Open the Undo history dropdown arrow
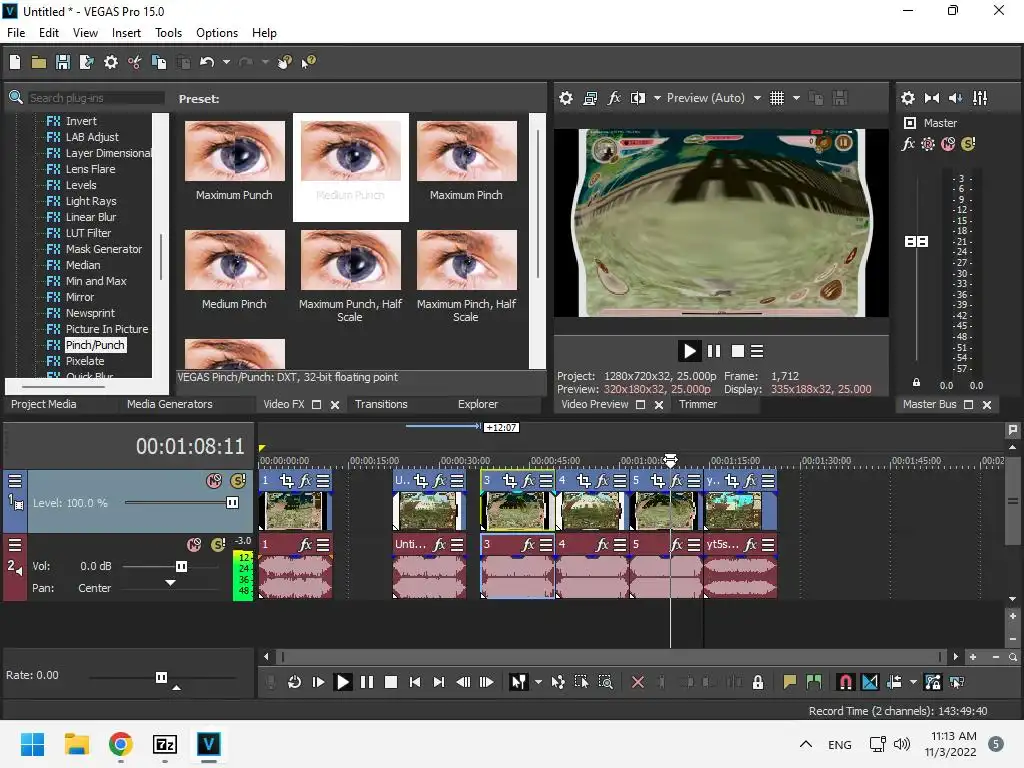Image resolution: width=1024 pixels, height=768 pixels. [226, 62]
